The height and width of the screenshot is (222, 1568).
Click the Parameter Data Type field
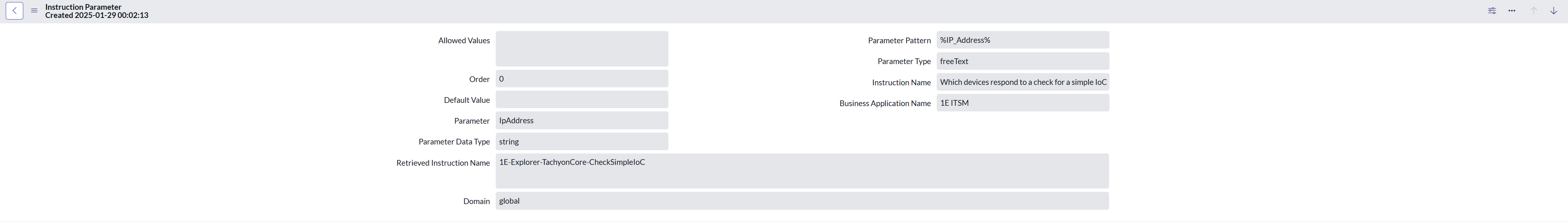(581, 142)
